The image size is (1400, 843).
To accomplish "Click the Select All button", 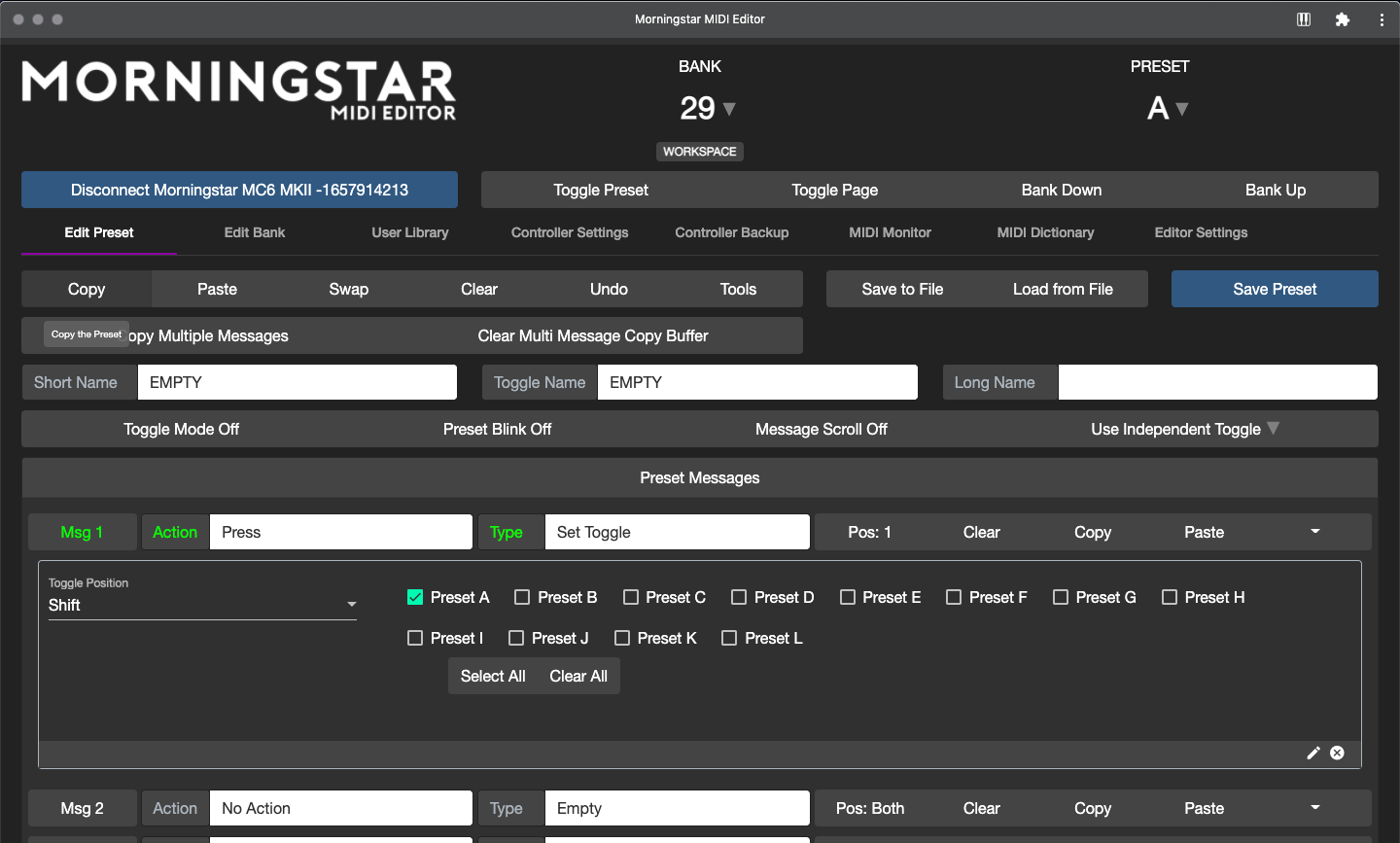I will pos(493,676).
